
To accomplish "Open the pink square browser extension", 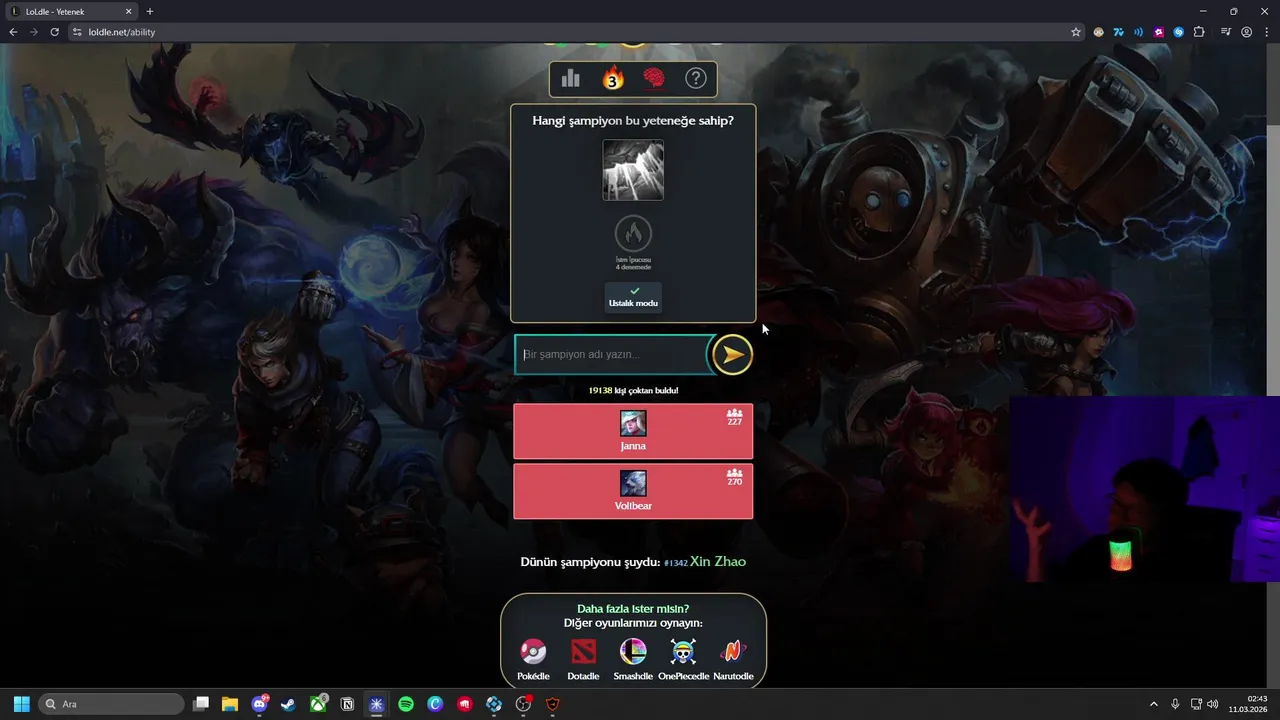I will click(x=1158, y=32).
